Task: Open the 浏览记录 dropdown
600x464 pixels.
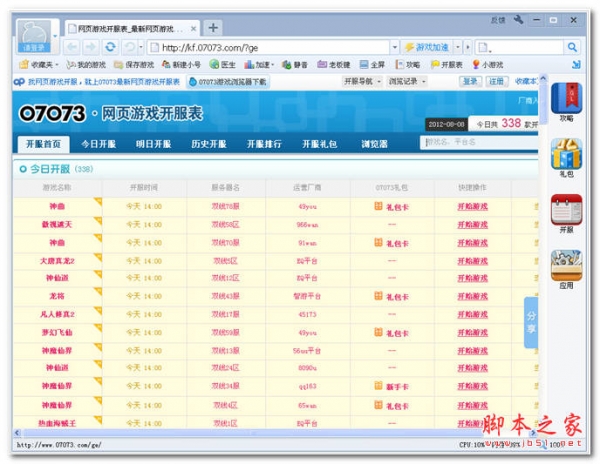Action: 407,81
